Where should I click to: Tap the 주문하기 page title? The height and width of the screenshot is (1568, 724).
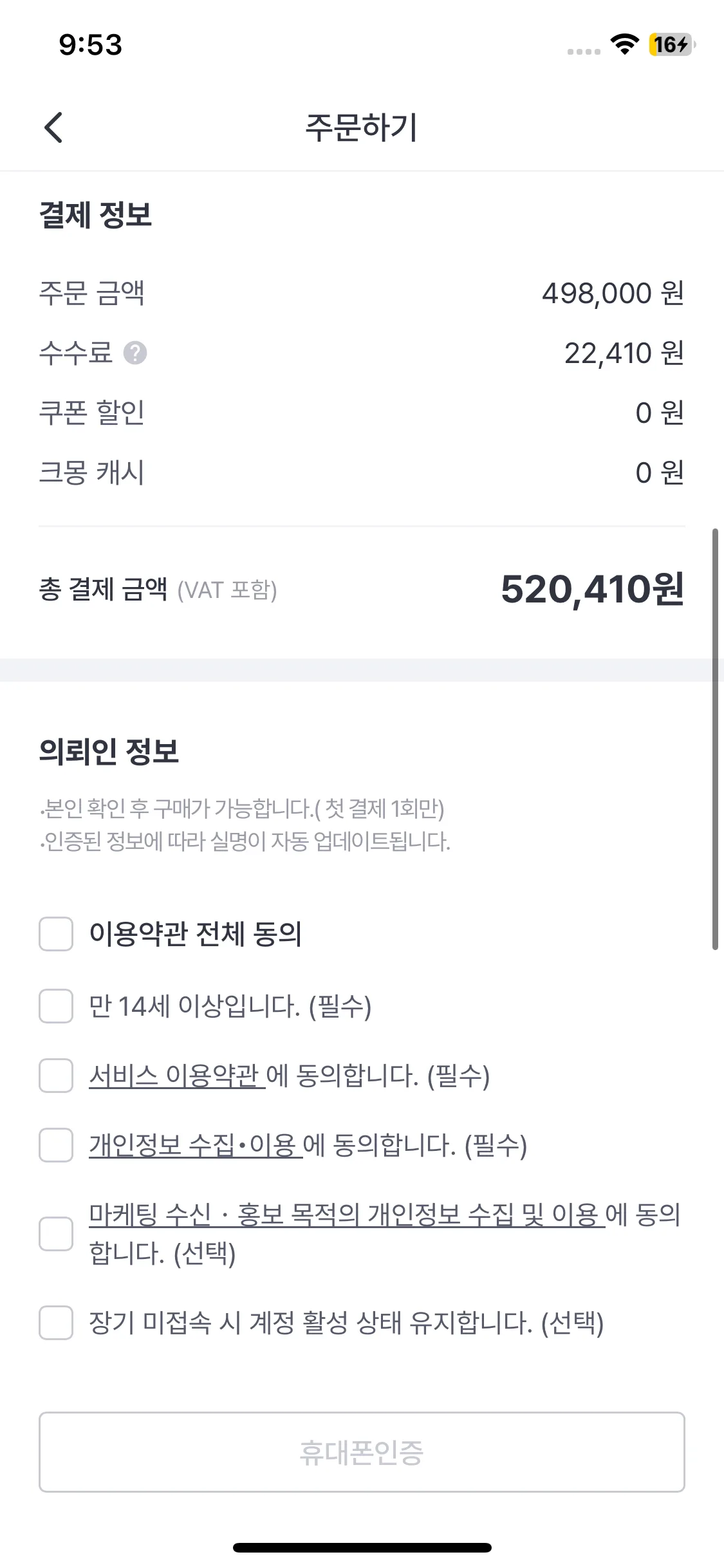coord(362,127)
